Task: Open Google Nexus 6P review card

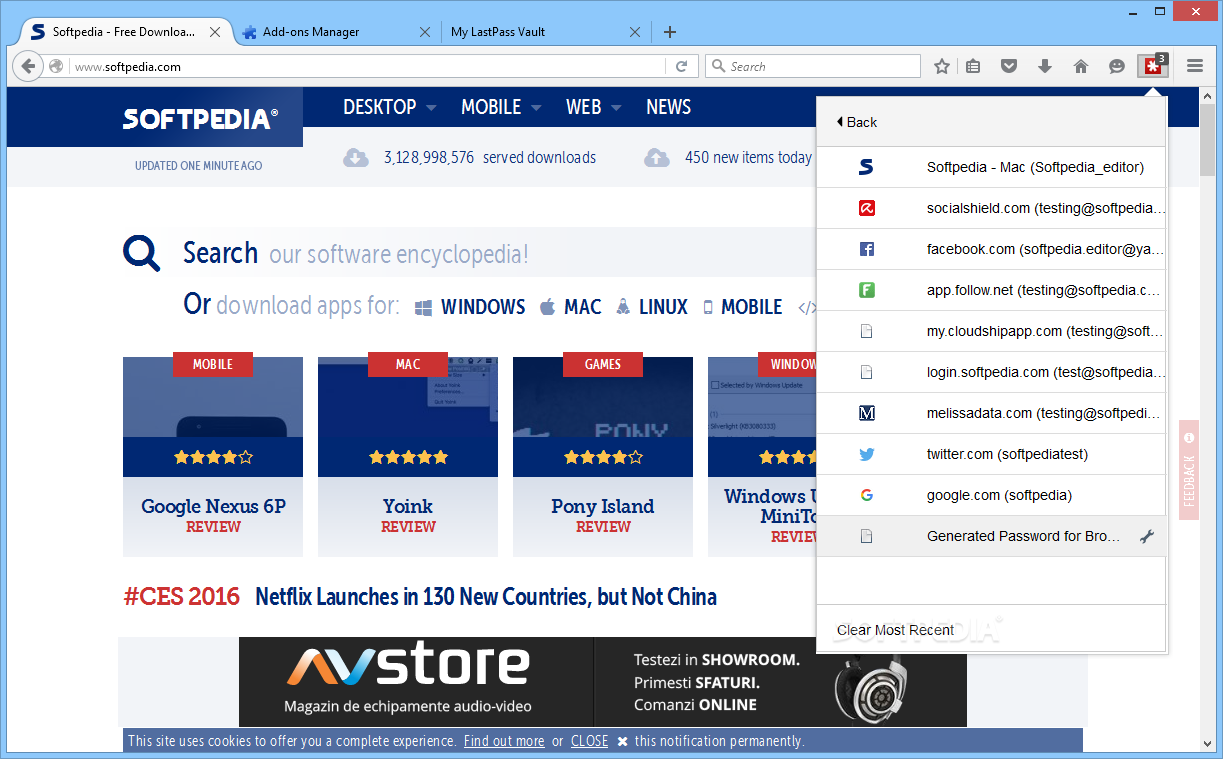Action: pos(213,456)
